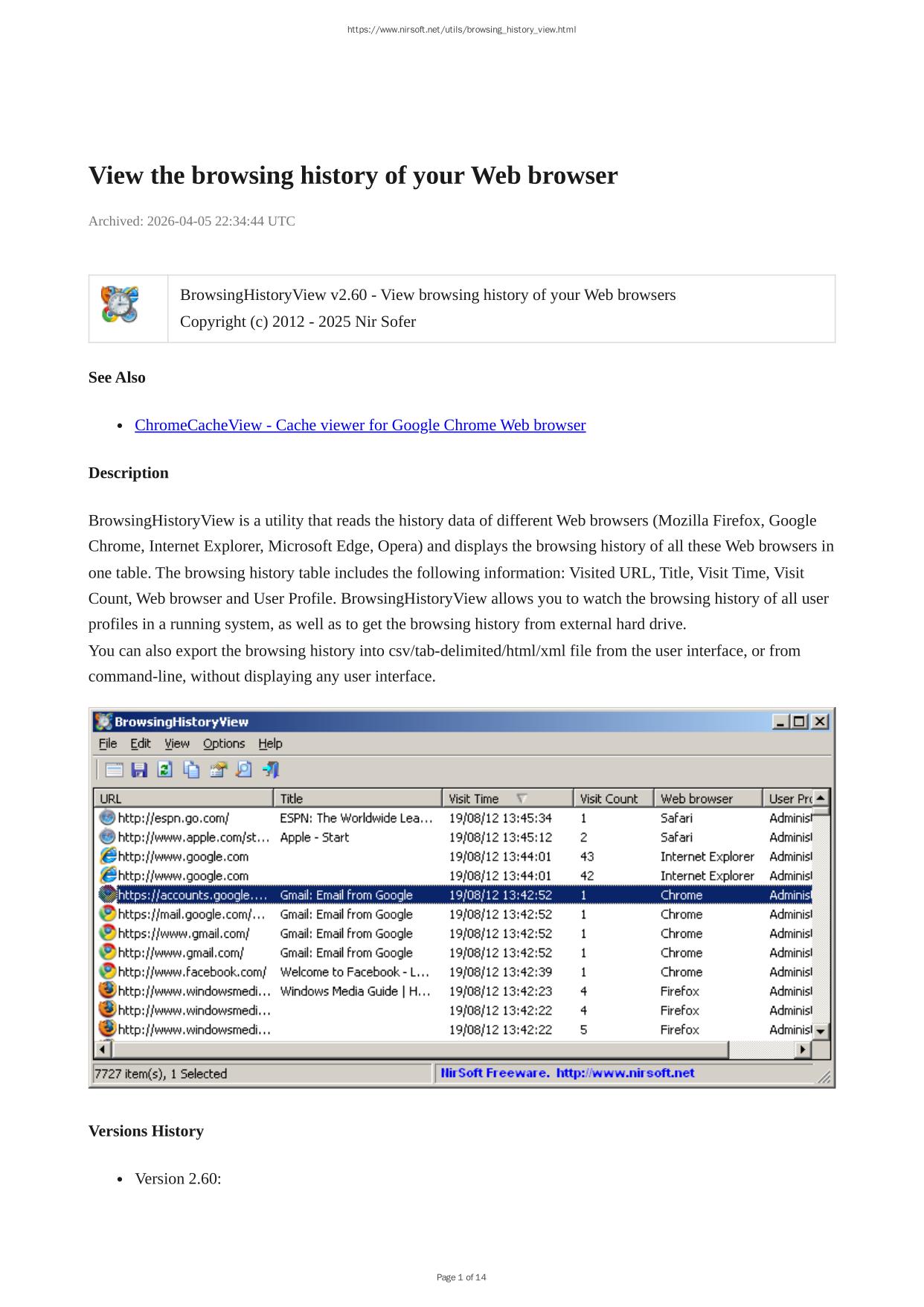Click the Advanced Options toolbar icon

(x=114, y=770)
